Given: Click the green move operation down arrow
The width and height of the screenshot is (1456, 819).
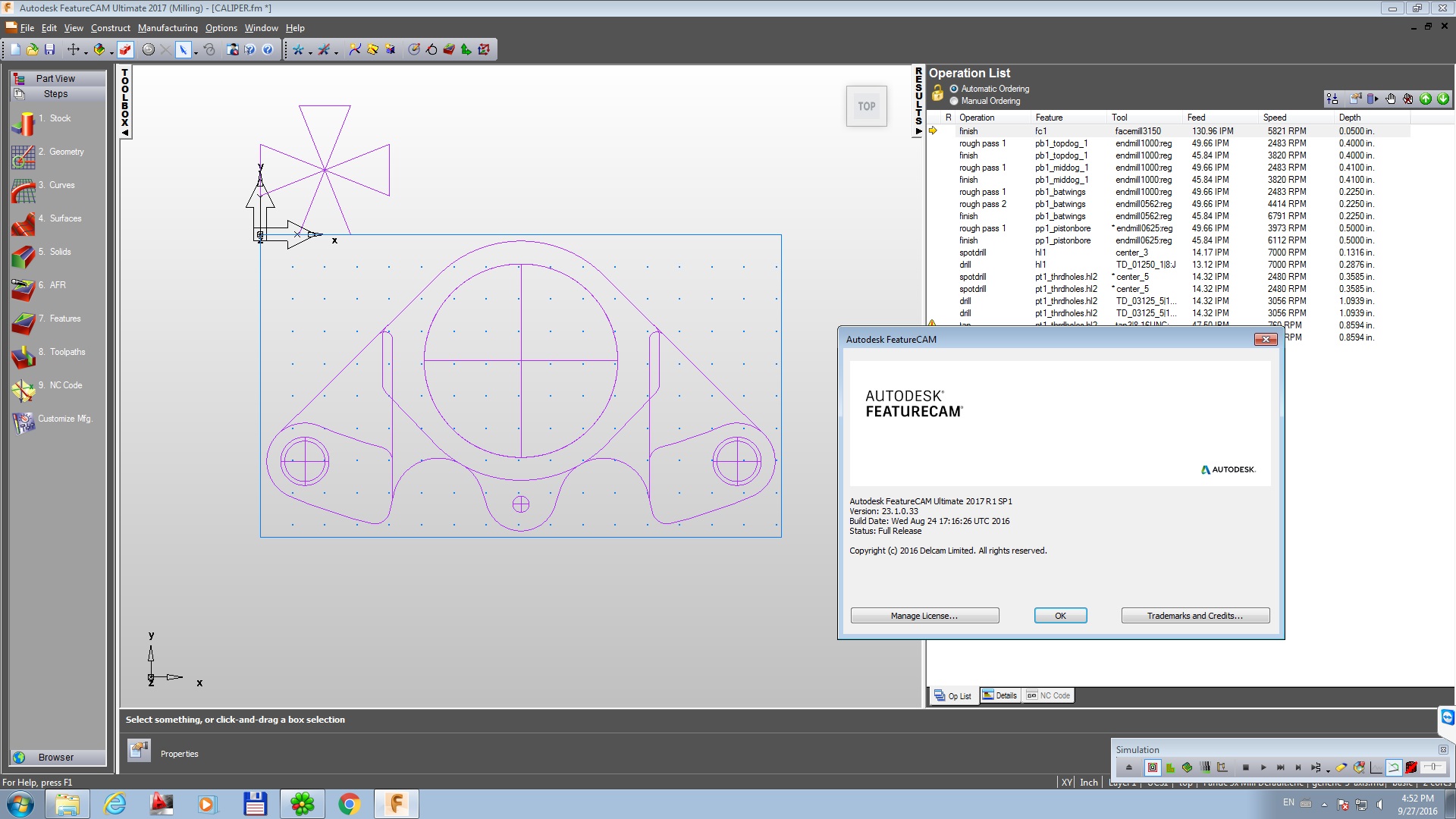Looking at the screenshot, I should pos(1443,99).
